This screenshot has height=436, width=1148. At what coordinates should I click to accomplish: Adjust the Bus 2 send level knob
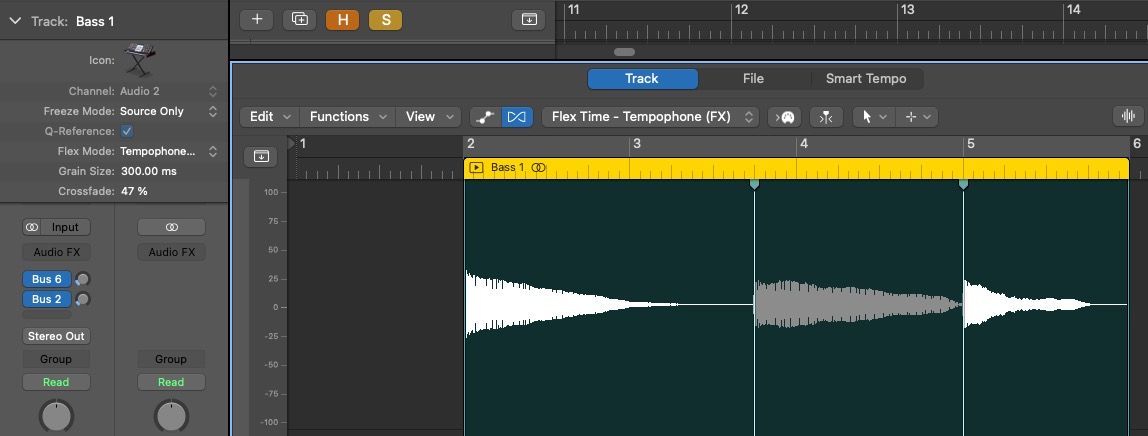pyautogui.click(x=83, y=299)
